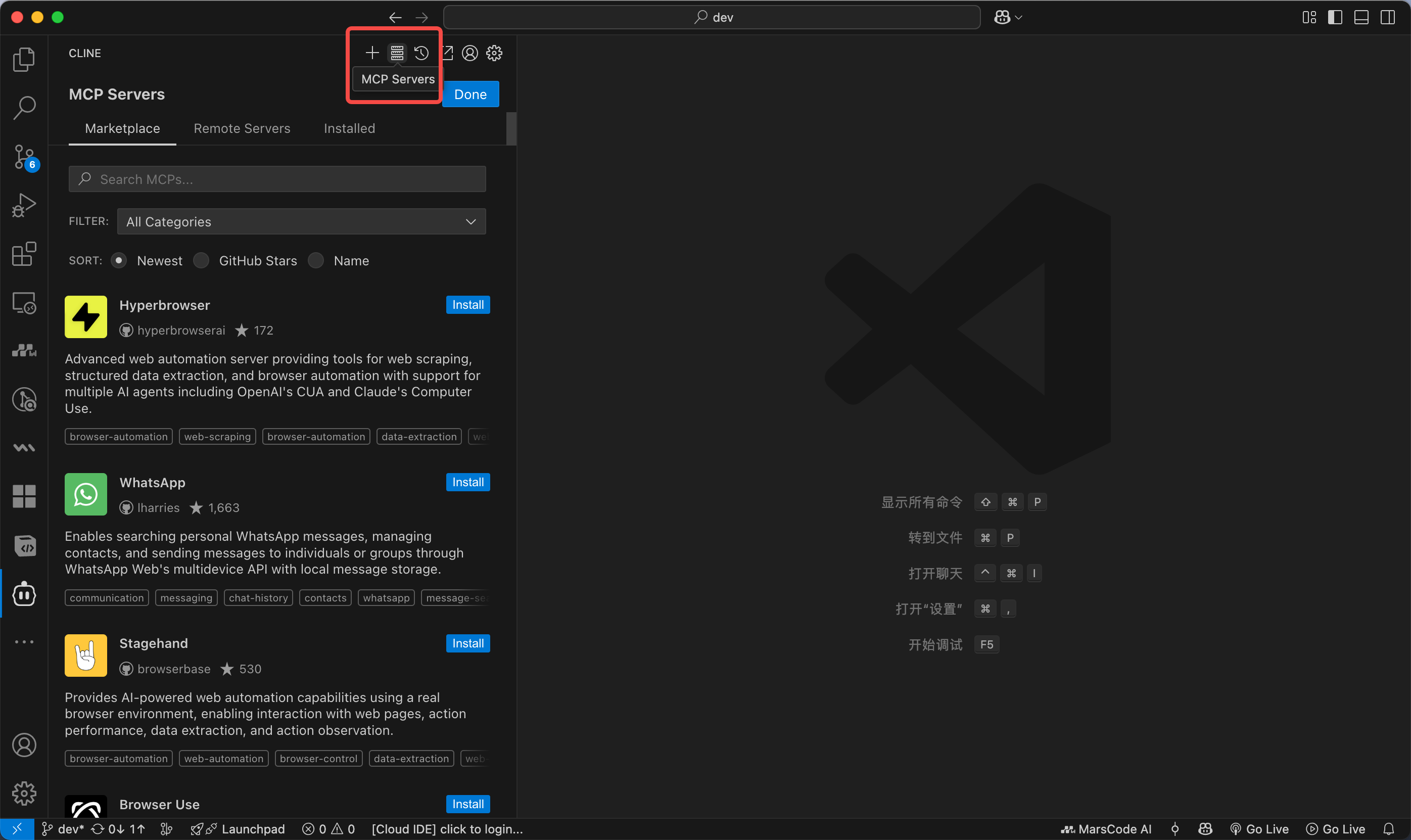Open the Extensions view
This screenshot has width=1411, height=840.
[24, 254]
